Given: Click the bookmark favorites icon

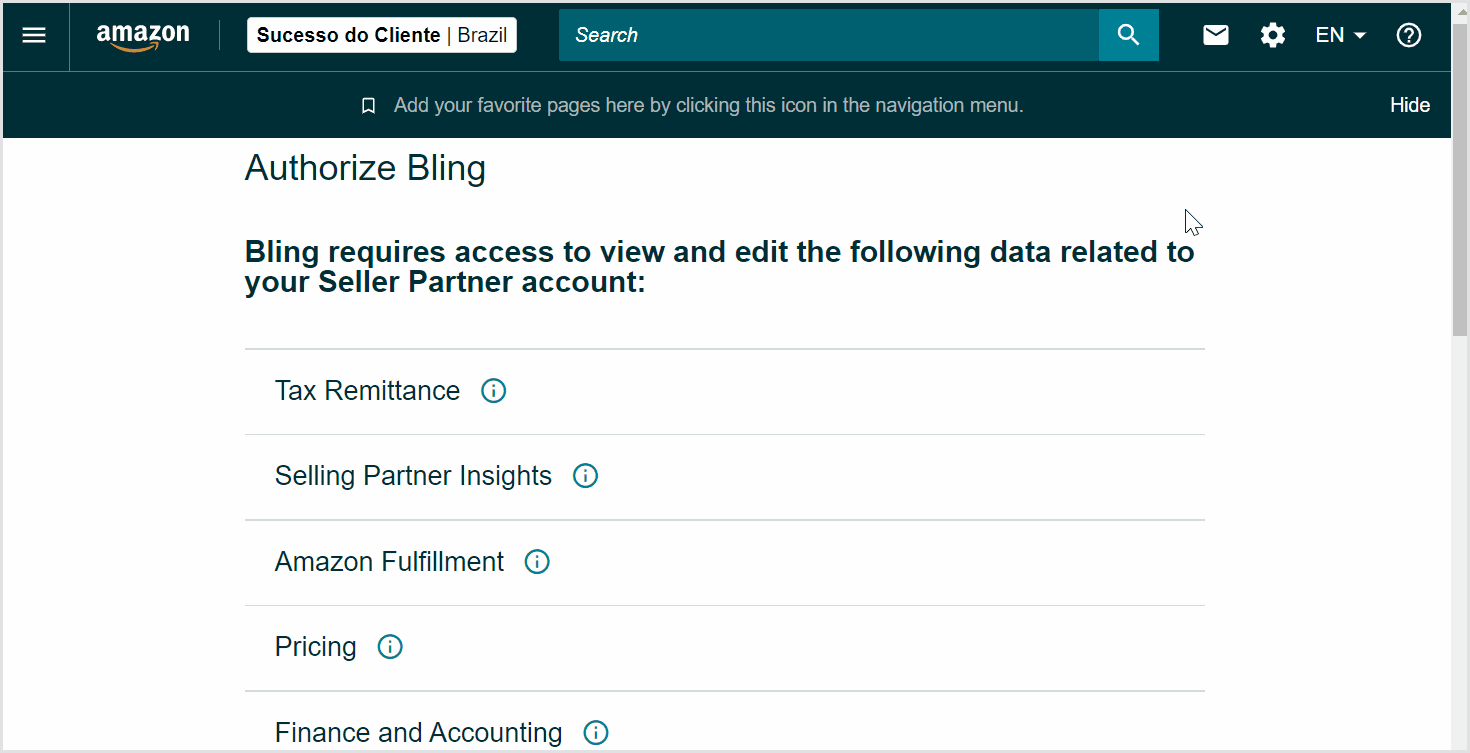Looking at the screenshot, I should tap(368, 106).
